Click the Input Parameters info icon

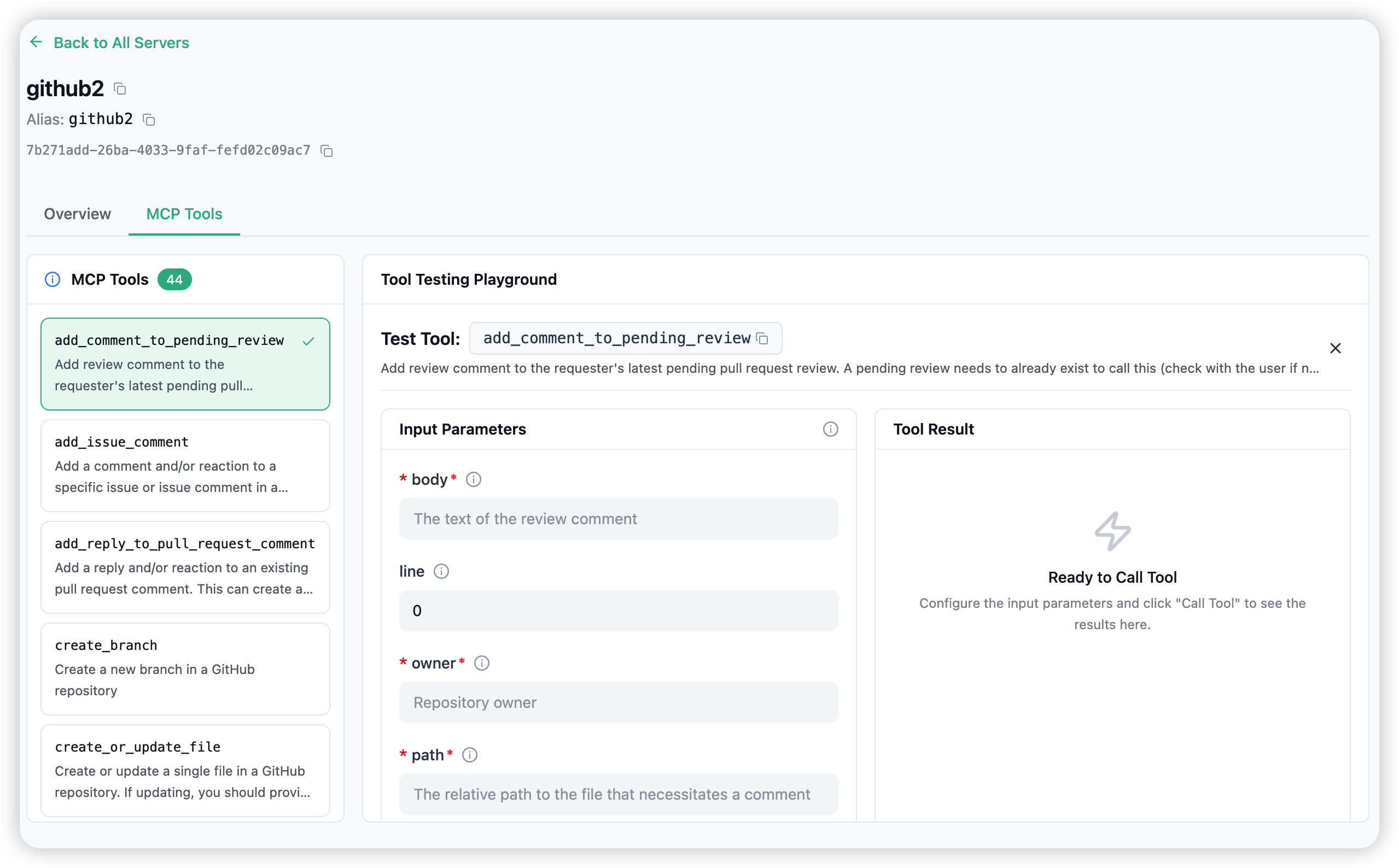click(830, 430)
